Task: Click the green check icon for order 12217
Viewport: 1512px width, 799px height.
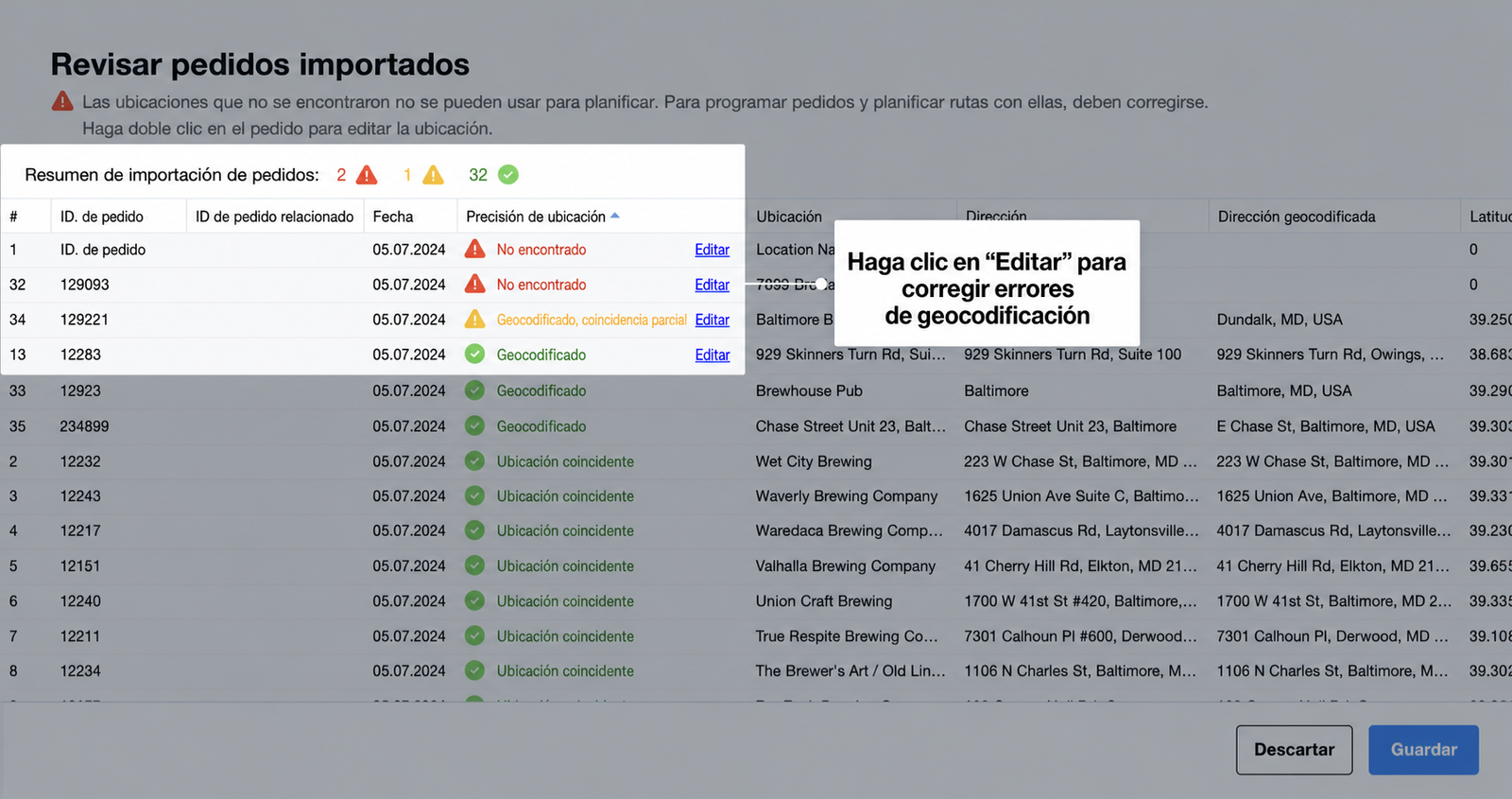Action: pos(474,530)
